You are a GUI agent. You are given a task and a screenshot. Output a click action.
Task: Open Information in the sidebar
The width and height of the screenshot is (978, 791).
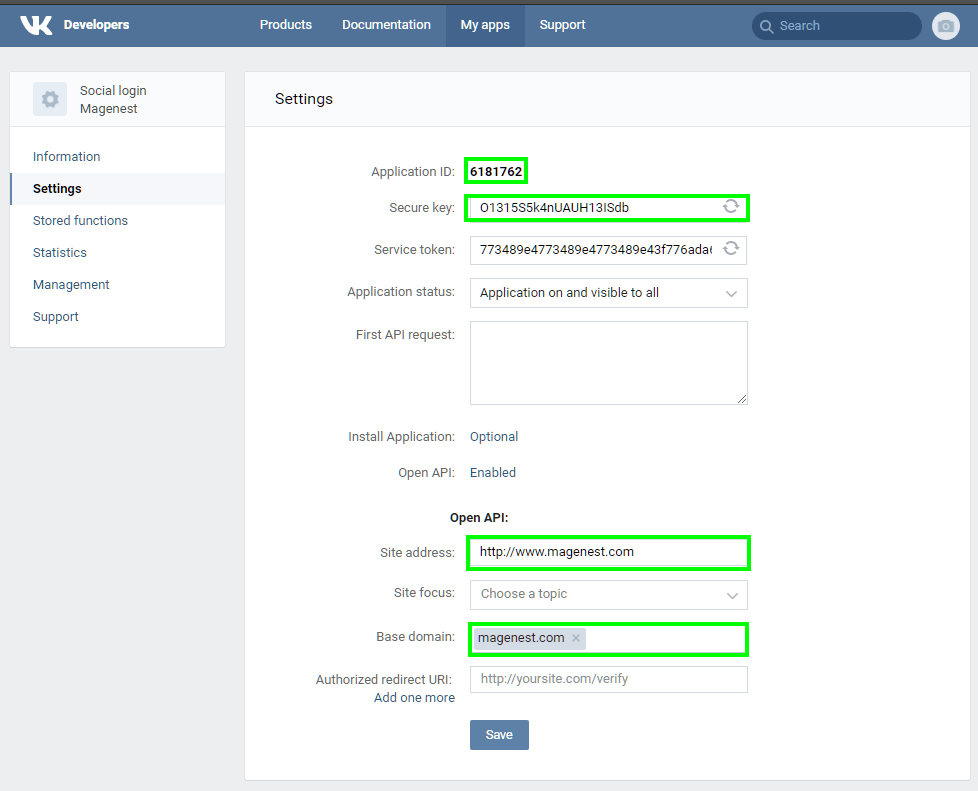tap(67, 157)
